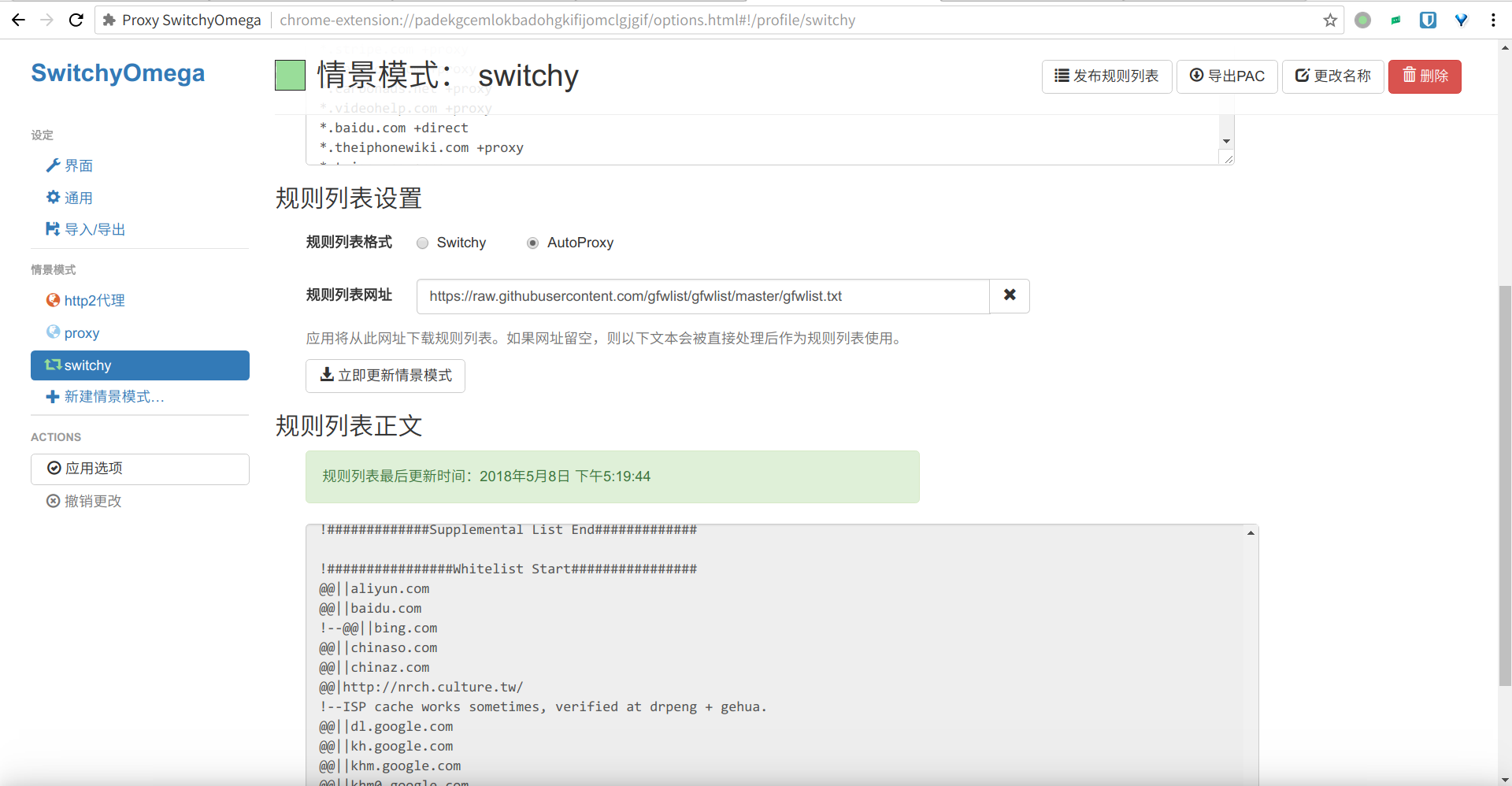This screenshot has height=786, width=1512.
Task: Delete the profile with 删除 button
Action: pyautogui.click(x=1425, y=76)
